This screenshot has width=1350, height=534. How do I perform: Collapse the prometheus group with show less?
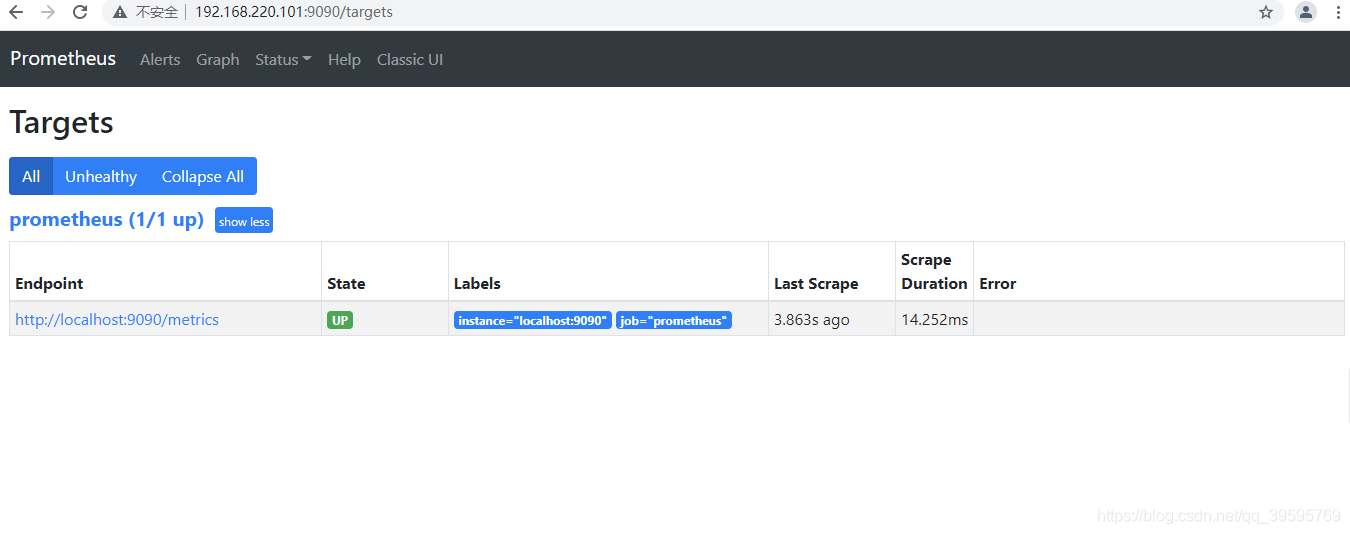(244, 221)
